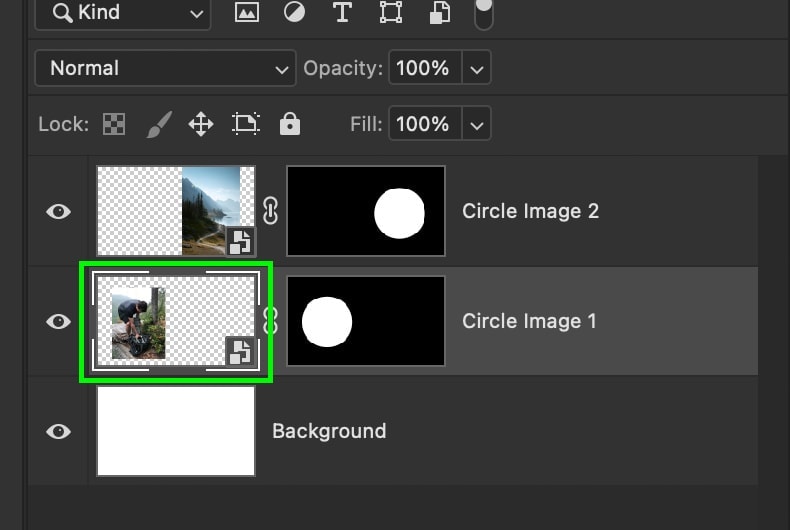Filter for smart object layers
The width and height of the screenshot is (790, 530).
pyautogui.click(x=439, y=12)
